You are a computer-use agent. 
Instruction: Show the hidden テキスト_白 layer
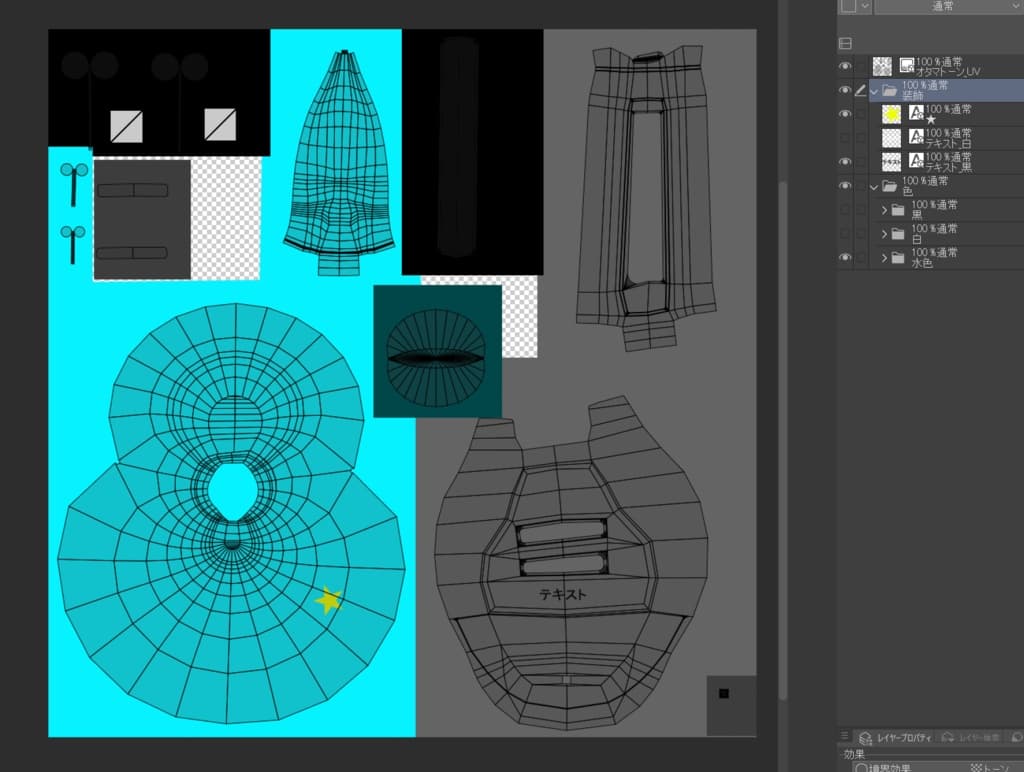845,138
